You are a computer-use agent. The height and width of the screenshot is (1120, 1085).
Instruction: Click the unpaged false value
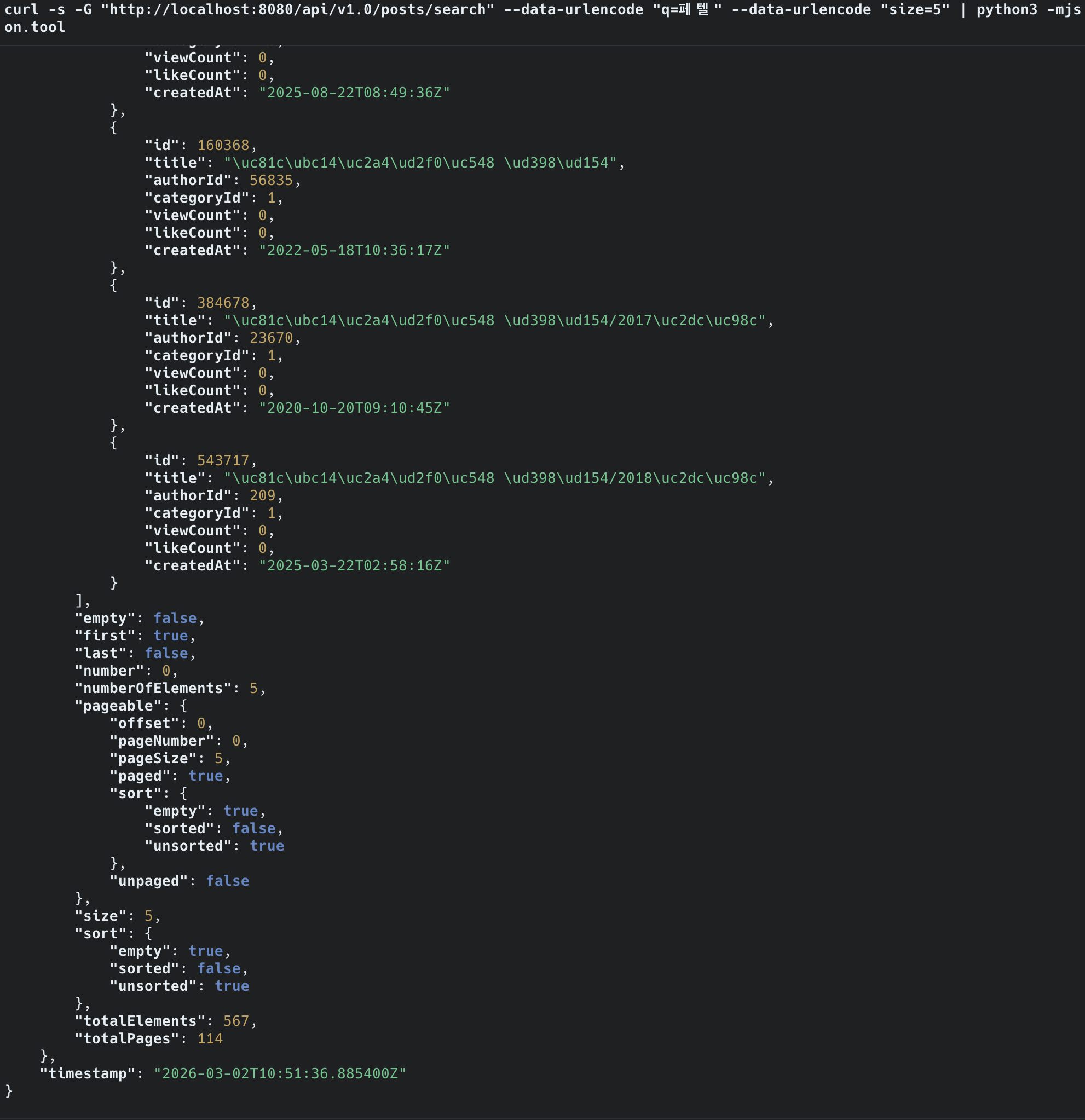tap(227, 881)
